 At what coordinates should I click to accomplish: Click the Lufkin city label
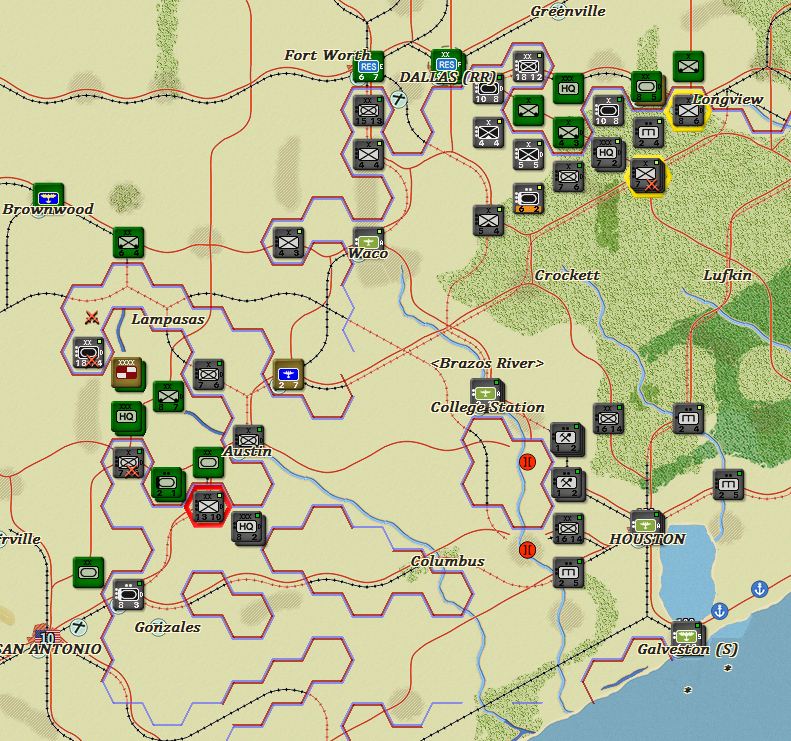(x=727, y=275)
